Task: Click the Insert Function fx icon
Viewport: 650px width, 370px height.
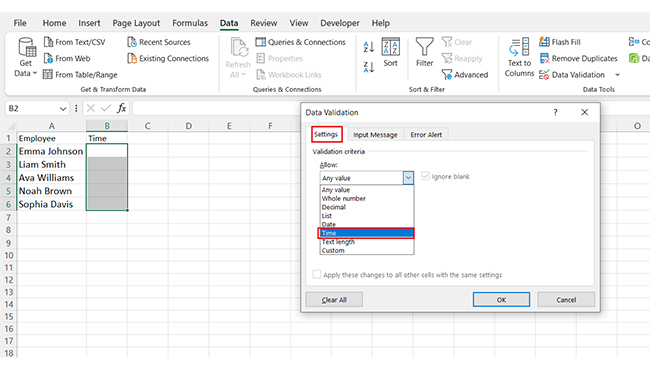Action: coord(121,109)
